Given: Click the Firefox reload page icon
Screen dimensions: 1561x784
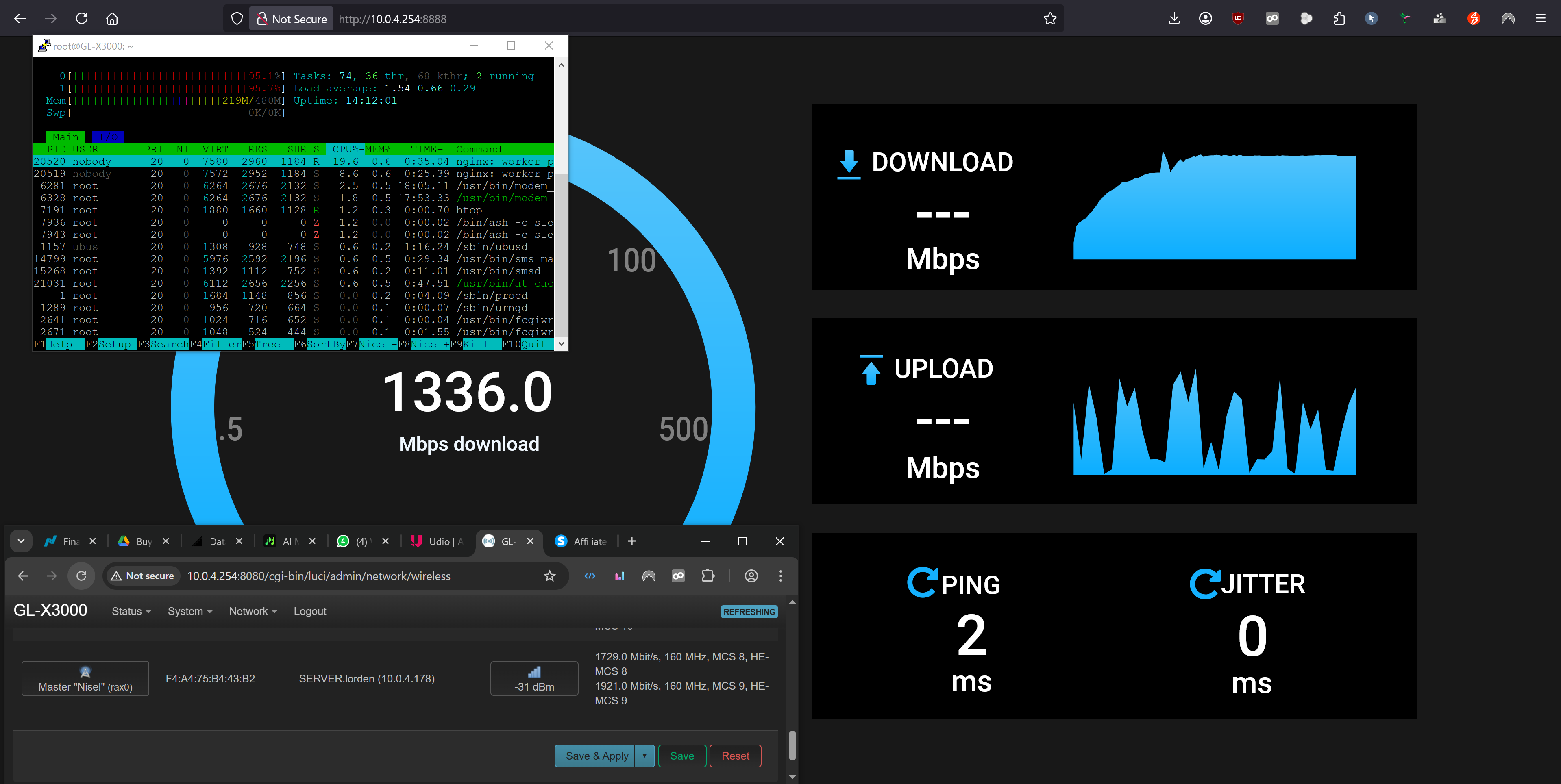Looking at the screenshot, I should click(x=82, y=19).
